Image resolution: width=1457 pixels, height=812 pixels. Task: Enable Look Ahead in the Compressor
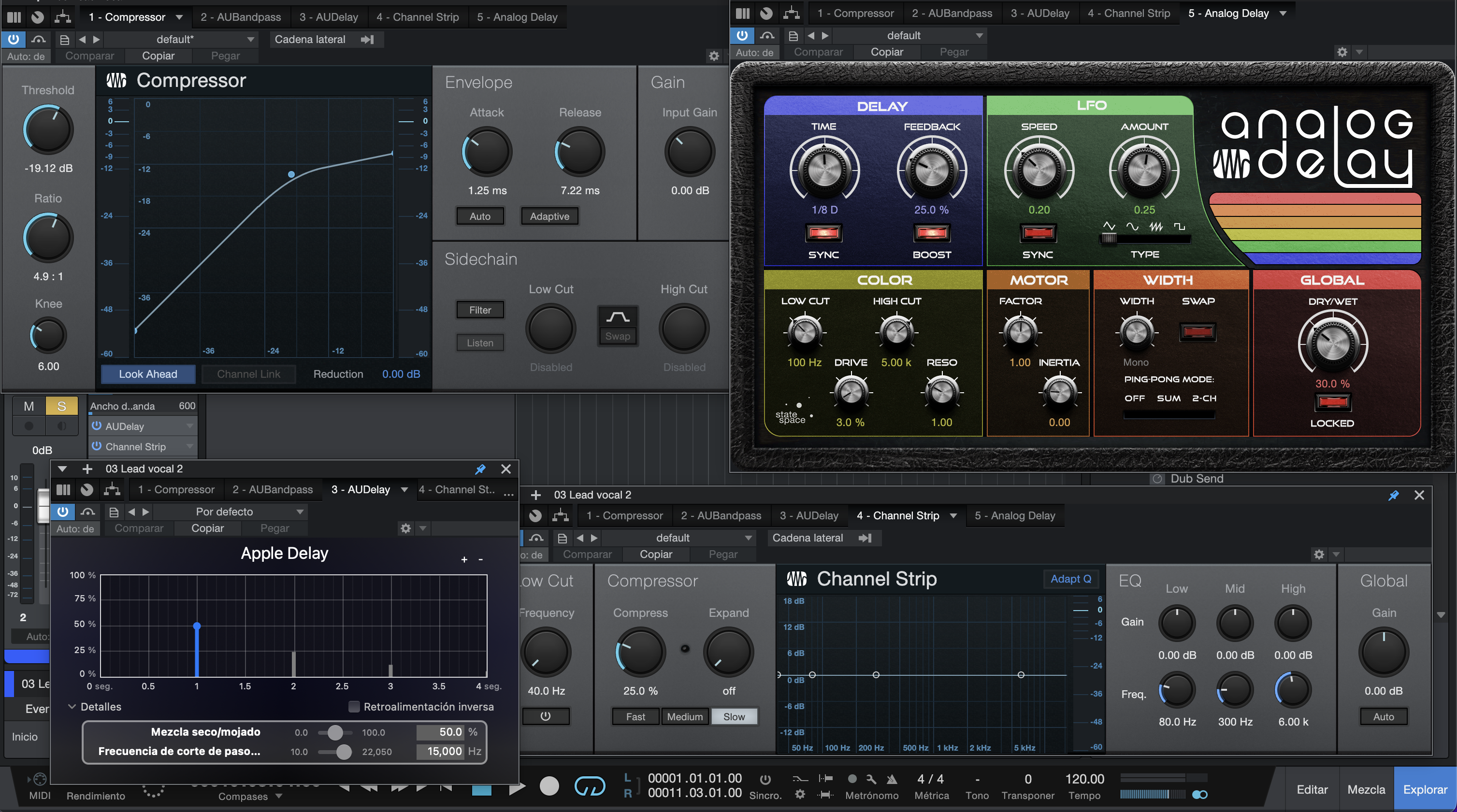(147, 374)
